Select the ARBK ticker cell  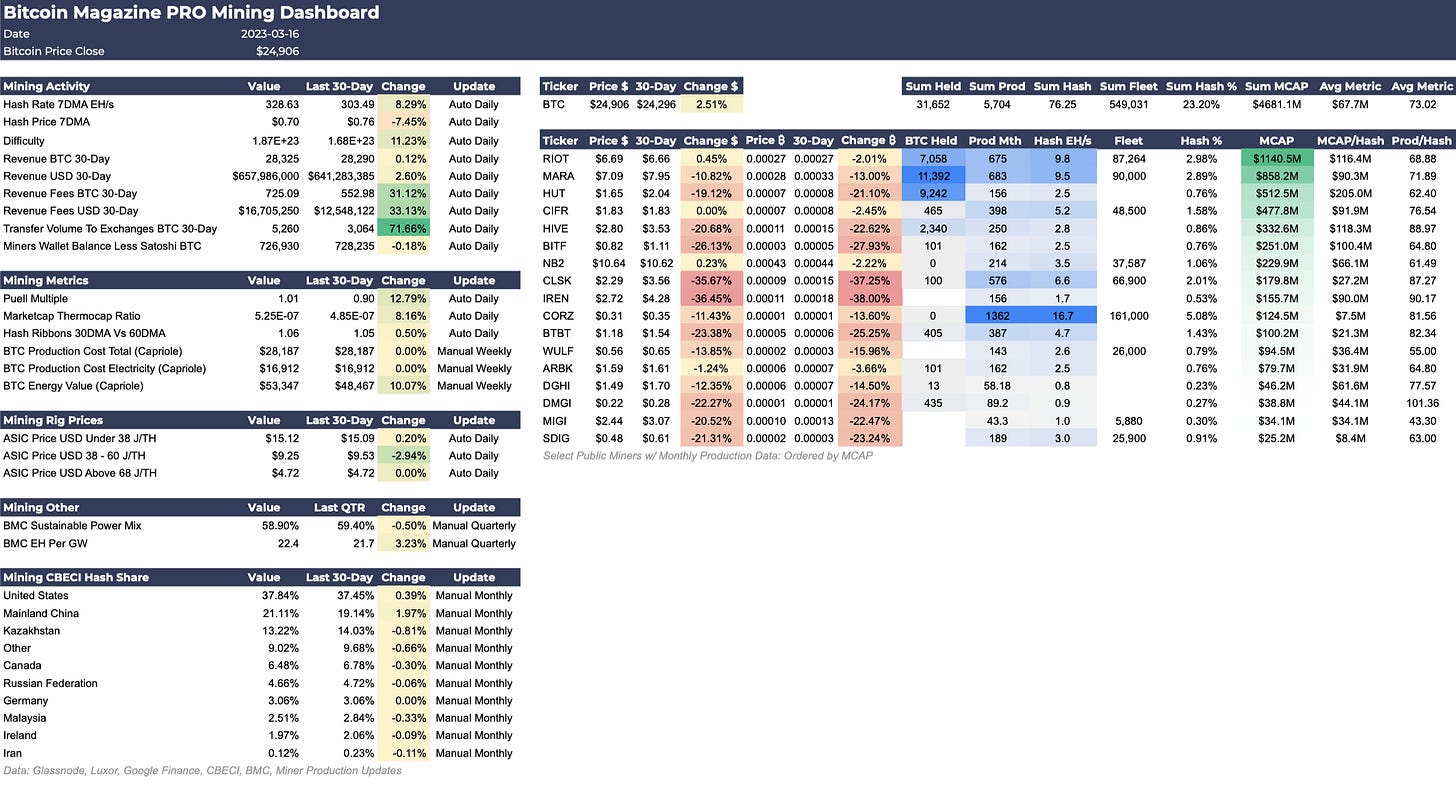558,368
